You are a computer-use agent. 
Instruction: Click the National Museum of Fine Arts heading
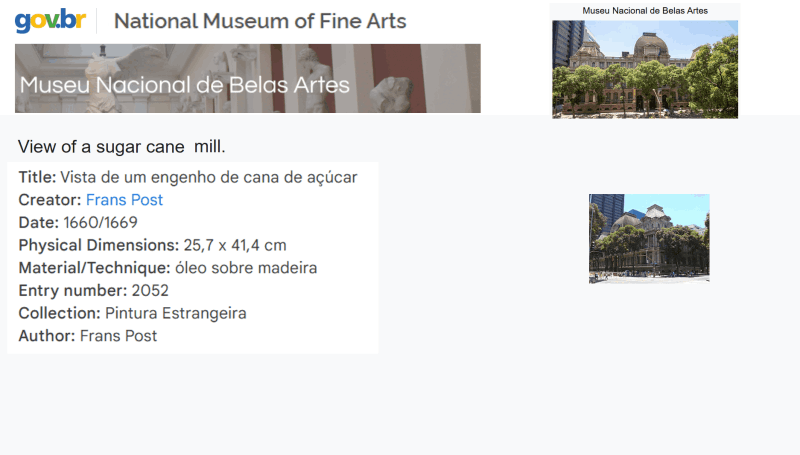click(x=260, y=20)
